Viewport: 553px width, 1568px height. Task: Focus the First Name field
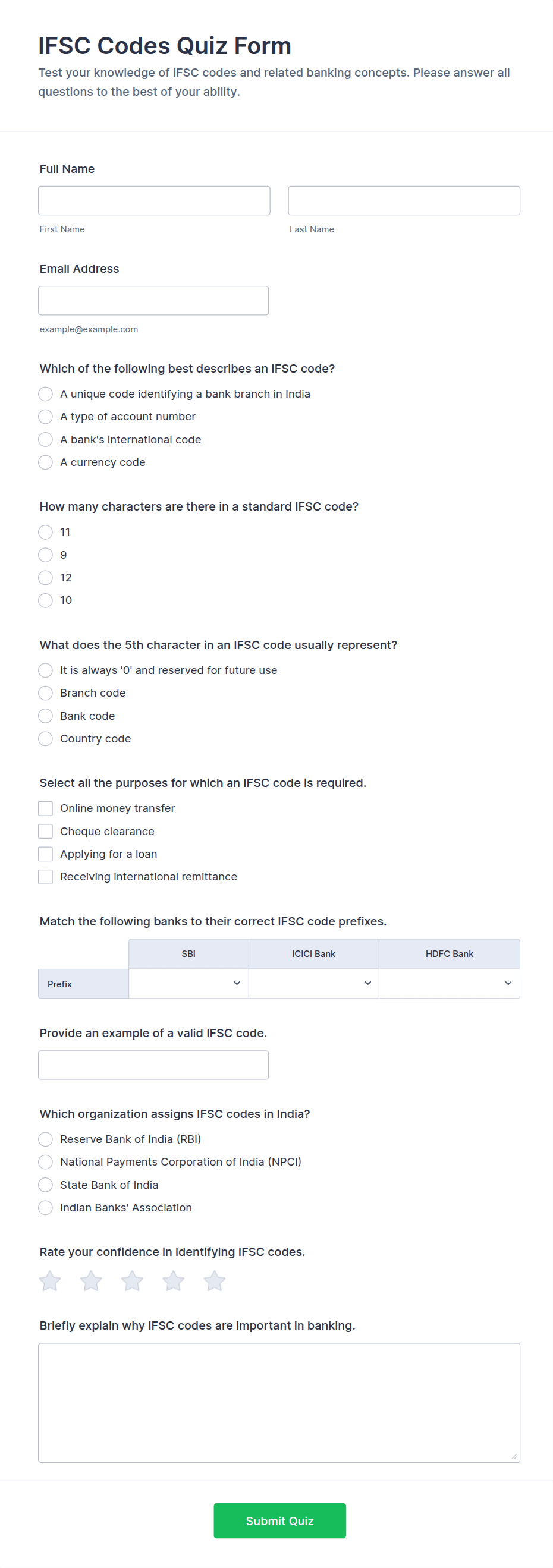154,200
